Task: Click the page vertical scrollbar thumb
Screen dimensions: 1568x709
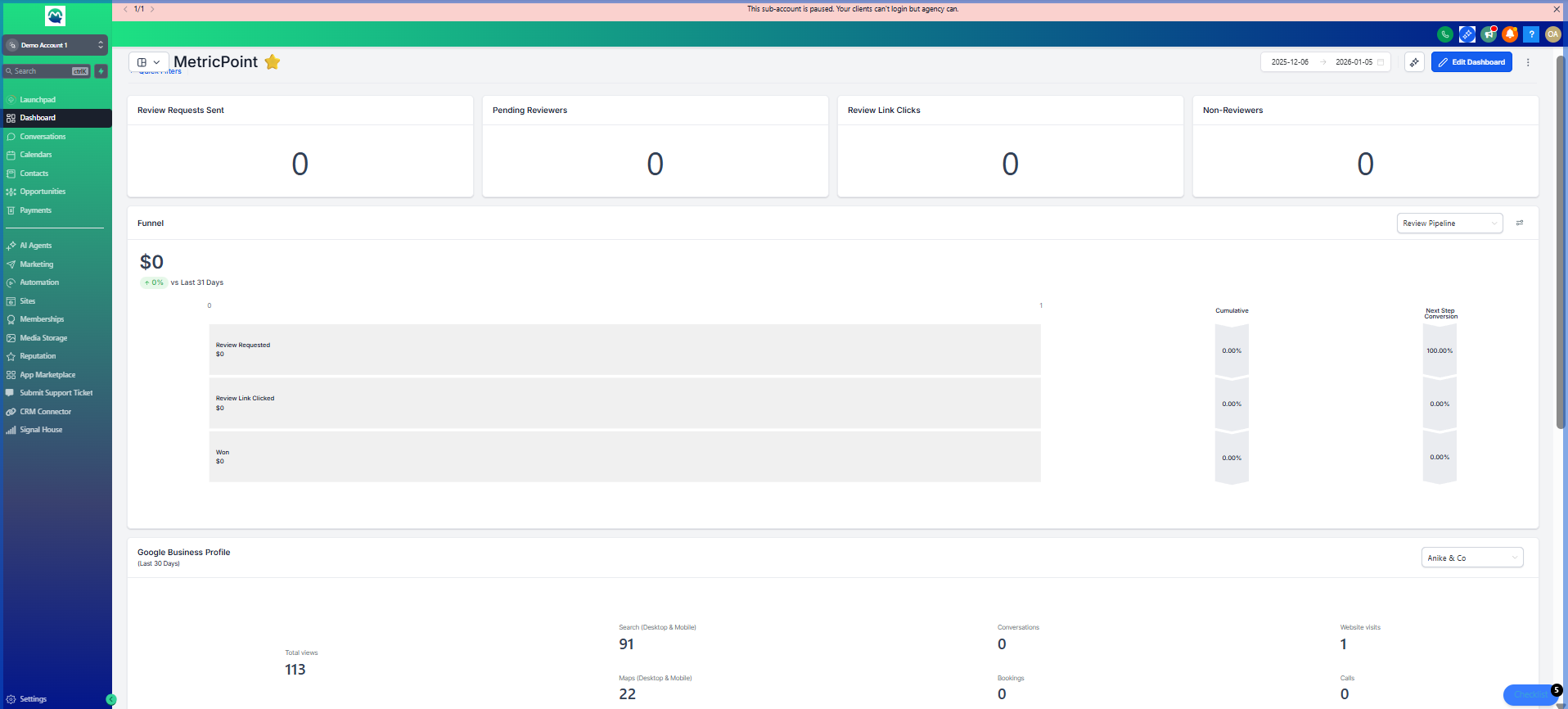Action: tap(1561, 242)
